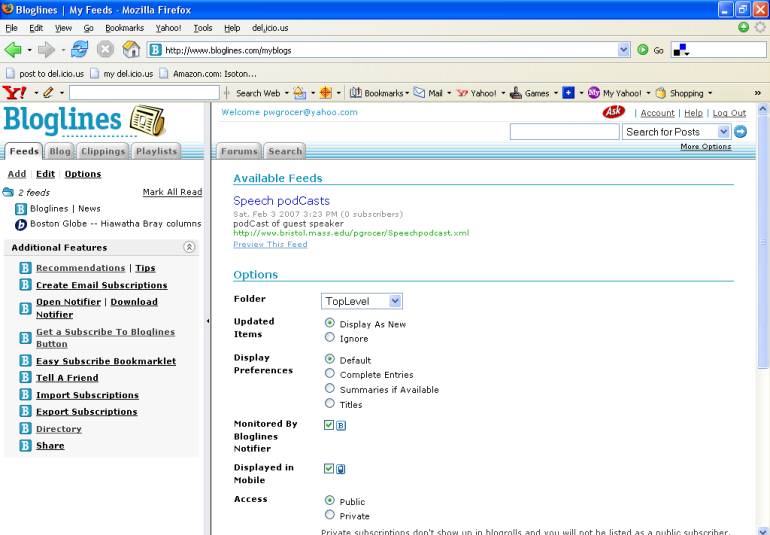Viewport: 770px width, 535px height.
Task: Click the page vertical scrollbar thumb
Action: click(763, 242)
